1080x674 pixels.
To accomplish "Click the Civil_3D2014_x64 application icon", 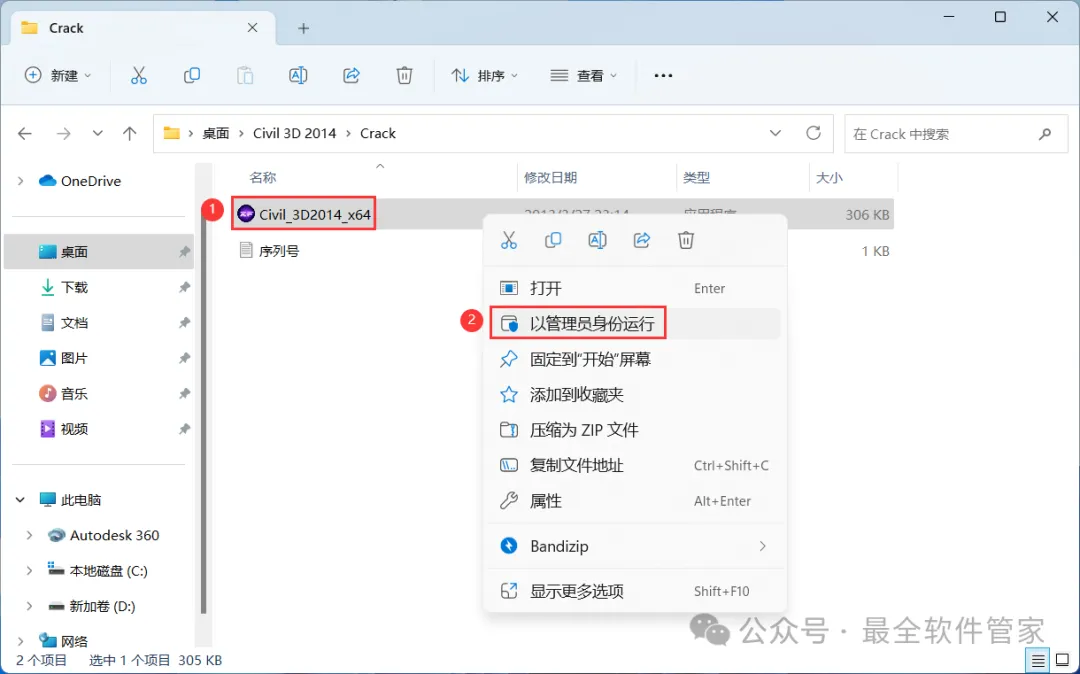I will (246, 214).
